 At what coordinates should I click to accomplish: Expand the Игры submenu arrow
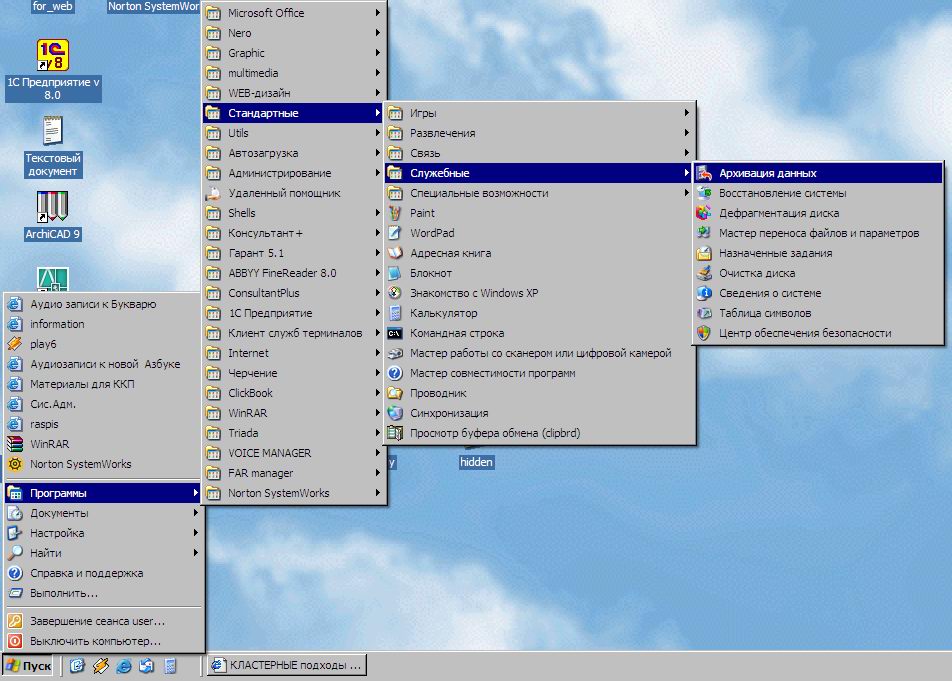tap(687, 113)
